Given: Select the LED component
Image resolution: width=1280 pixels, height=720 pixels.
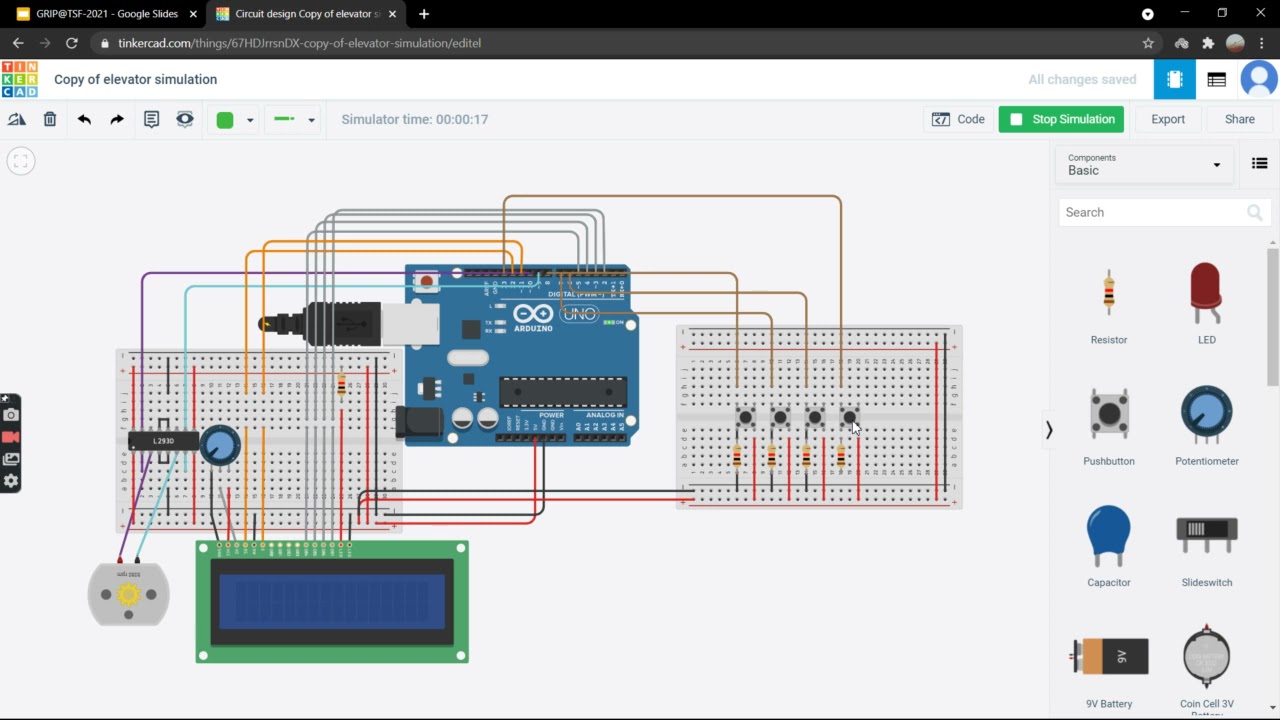Looking at the screenshot, I should 1207,300.
